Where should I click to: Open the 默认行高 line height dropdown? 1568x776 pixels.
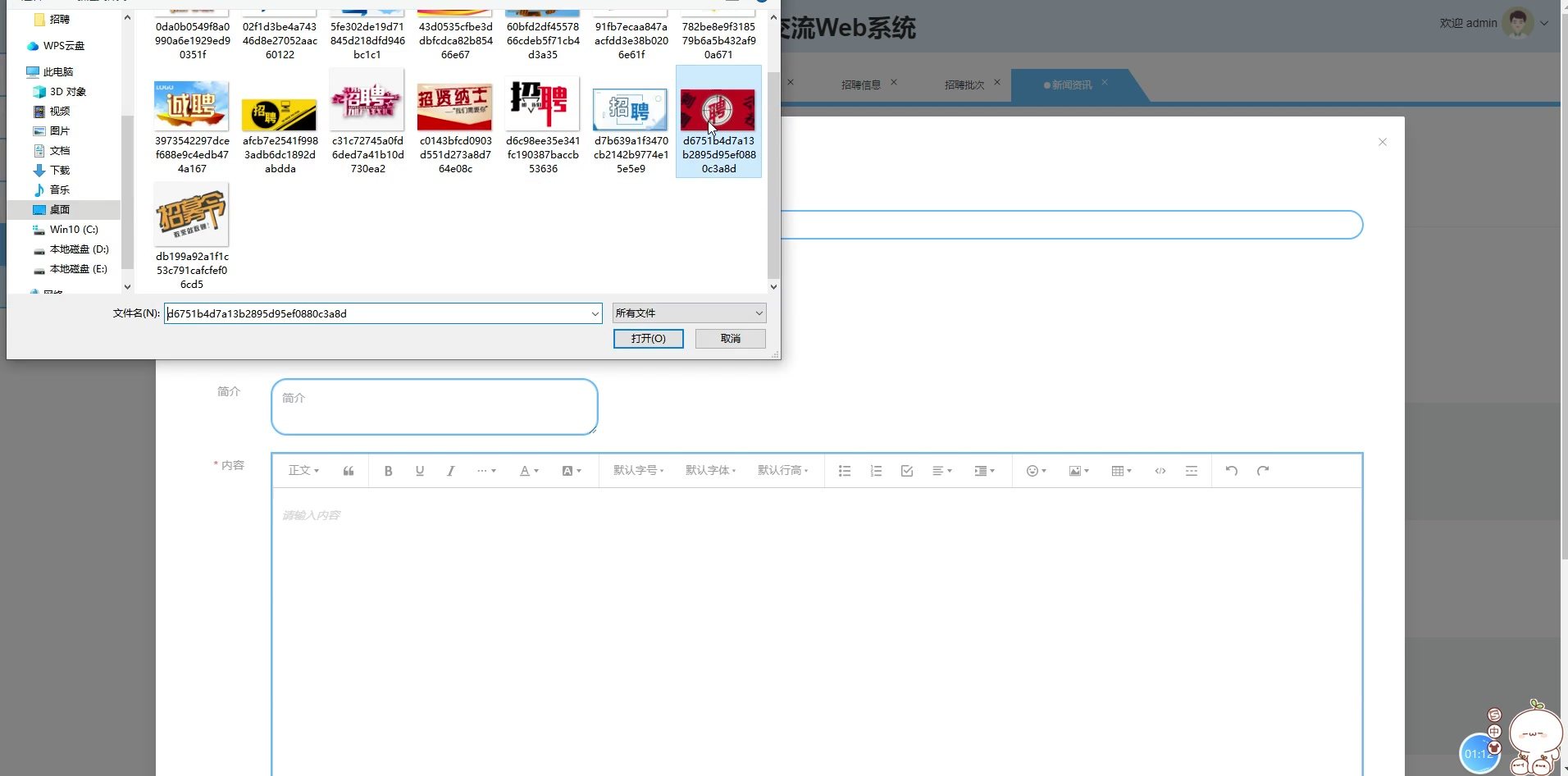[x=782, y=471]
